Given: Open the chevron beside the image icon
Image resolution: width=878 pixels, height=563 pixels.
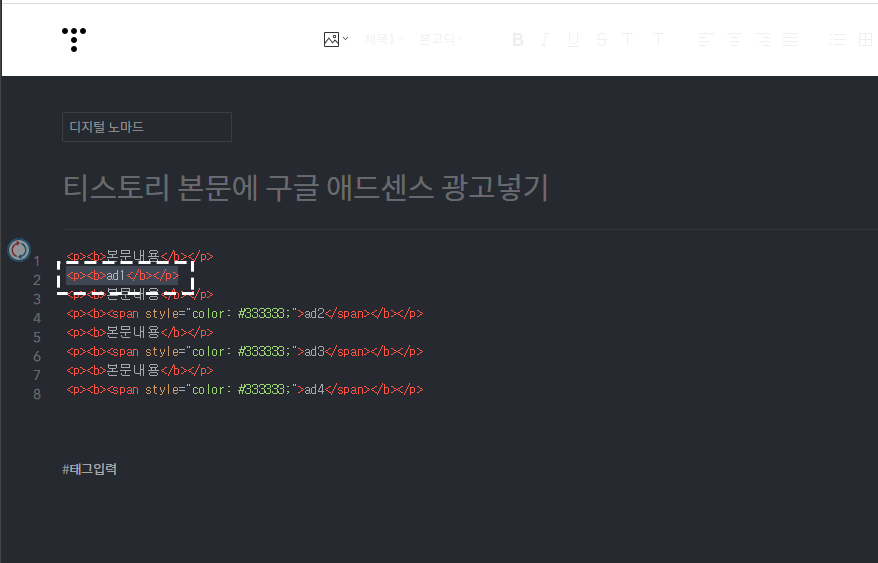Looking at the screenshot, I should click(x=345, y=39).
